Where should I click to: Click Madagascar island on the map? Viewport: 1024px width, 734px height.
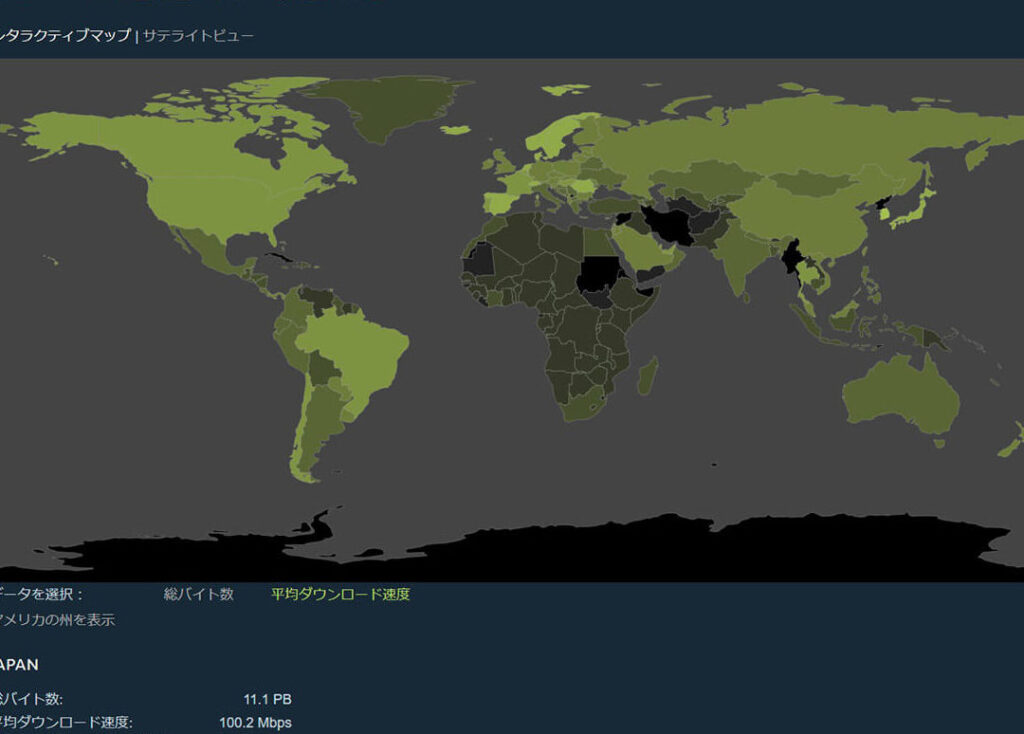pos(648,377)
